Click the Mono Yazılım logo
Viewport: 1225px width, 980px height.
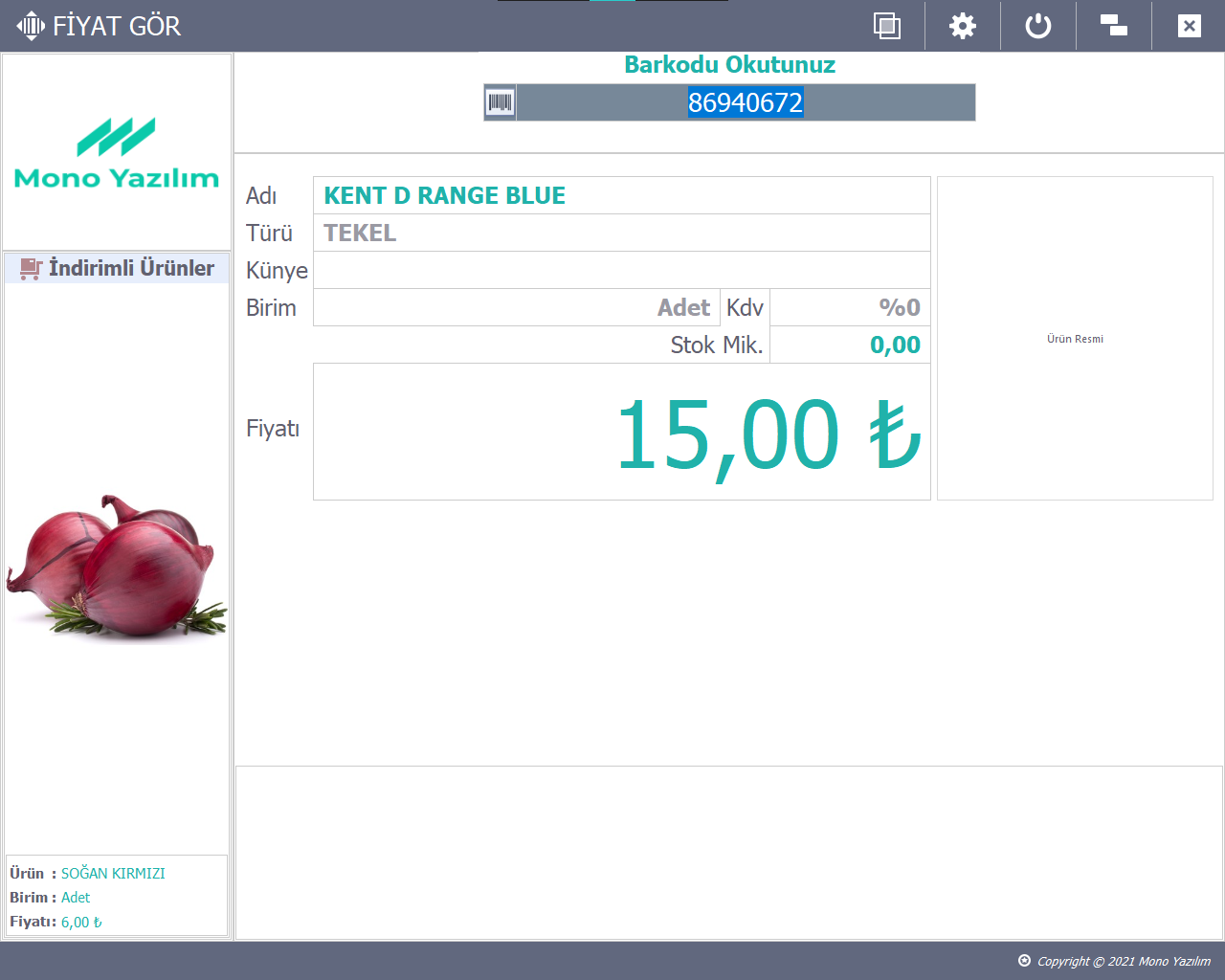click(x=117, y=153)
